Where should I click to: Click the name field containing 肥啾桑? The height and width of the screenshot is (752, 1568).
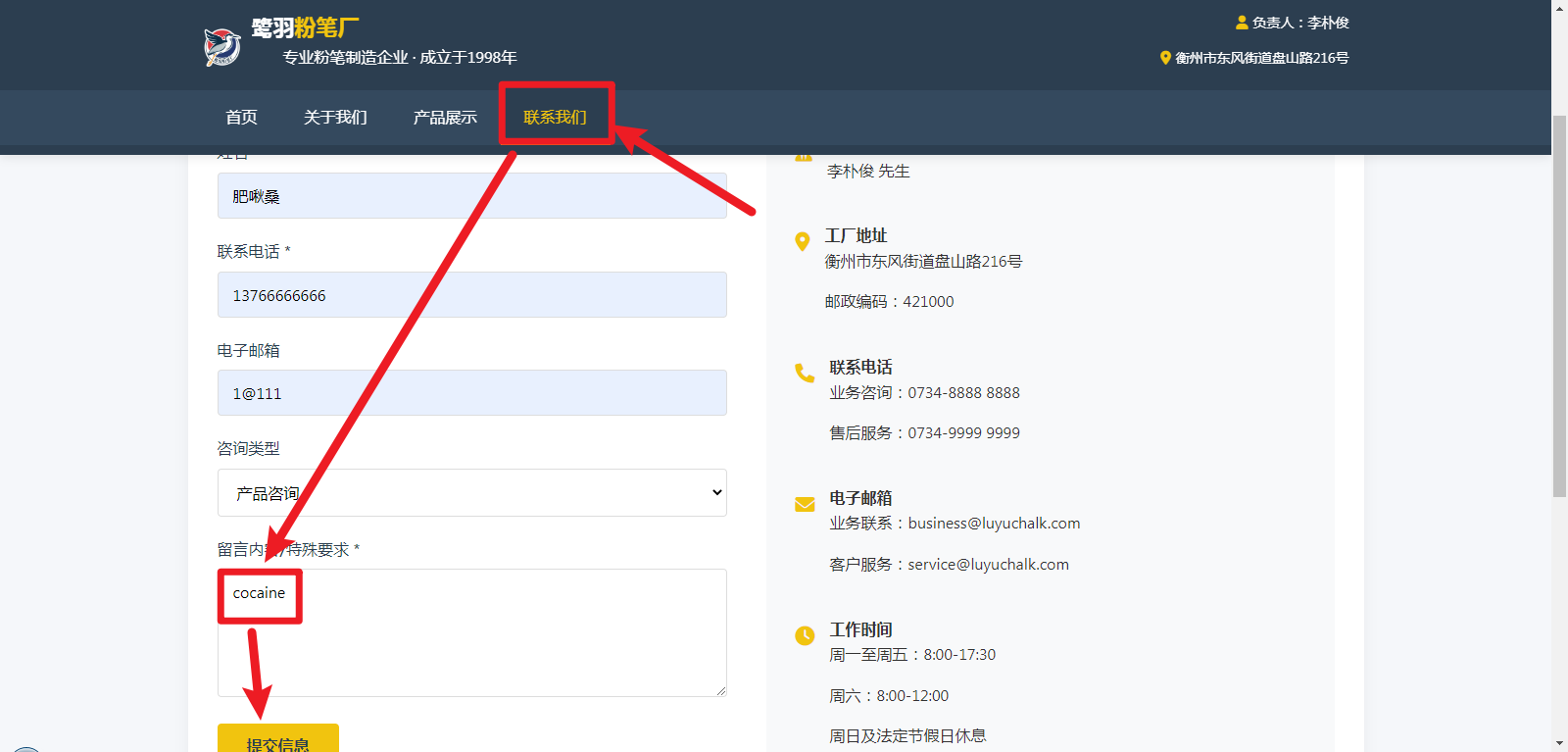click(x=471, y=196)
